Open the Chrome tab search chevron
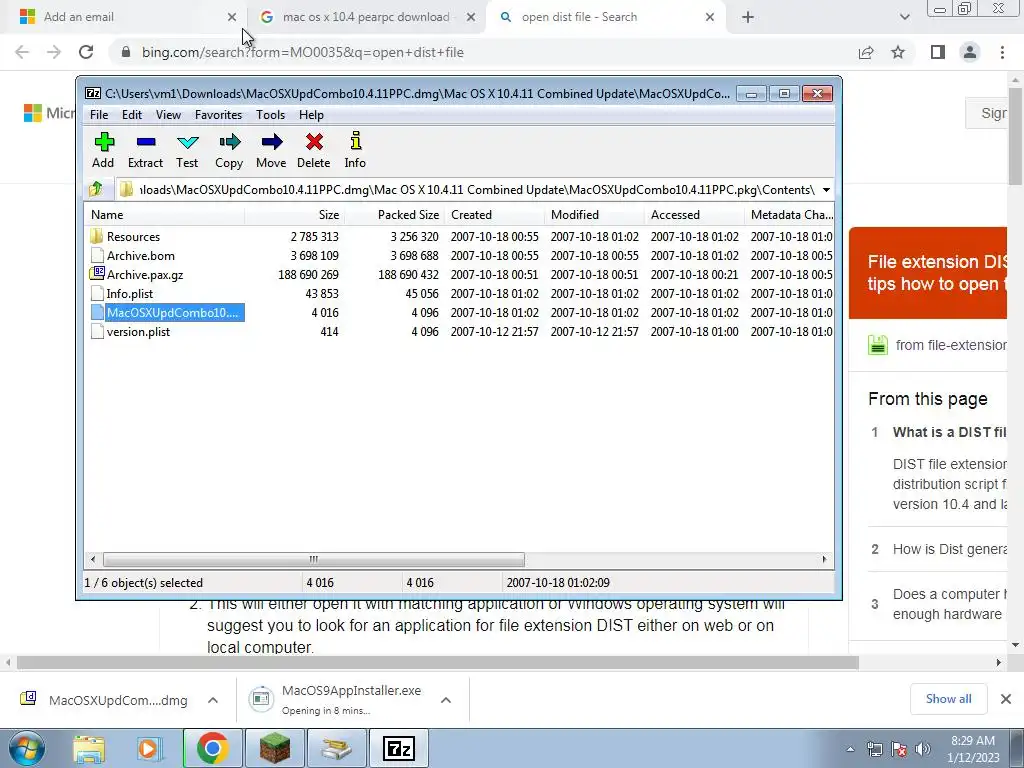 [x=904, y=17]
